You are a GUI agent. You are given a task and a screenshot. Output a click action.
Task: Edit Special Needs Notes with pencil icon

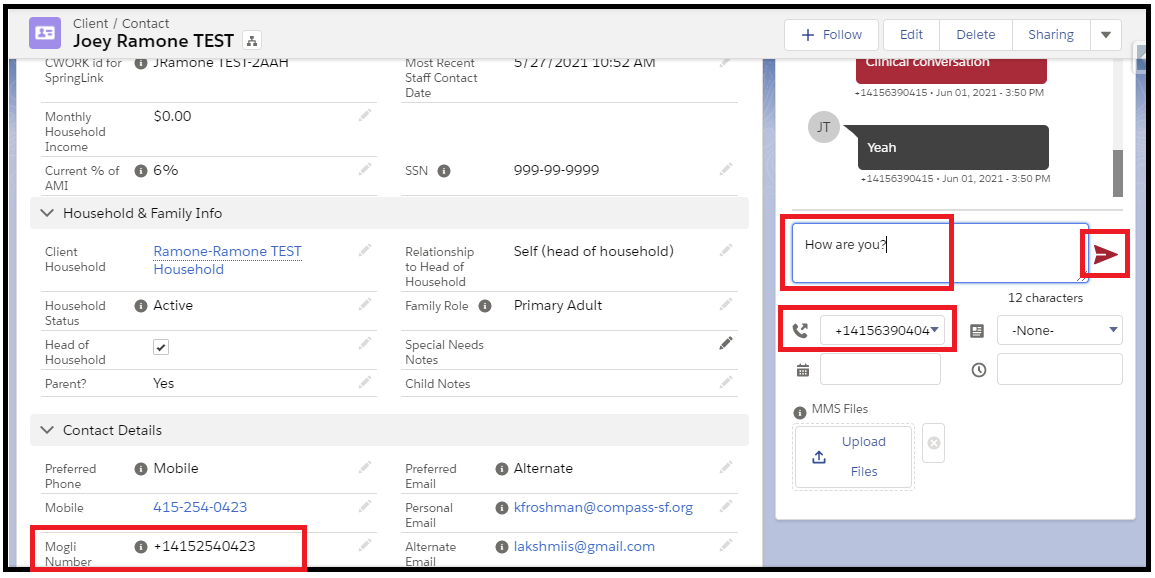pos(726,343)
